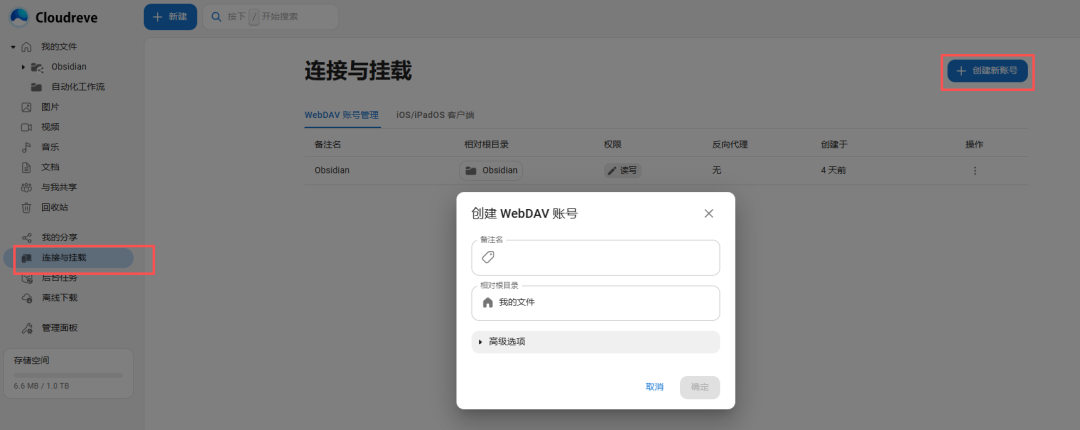Open 管理面板 (Admin panel)
The width and height of the screenshot is (1080, 430).
coord(59,328)
